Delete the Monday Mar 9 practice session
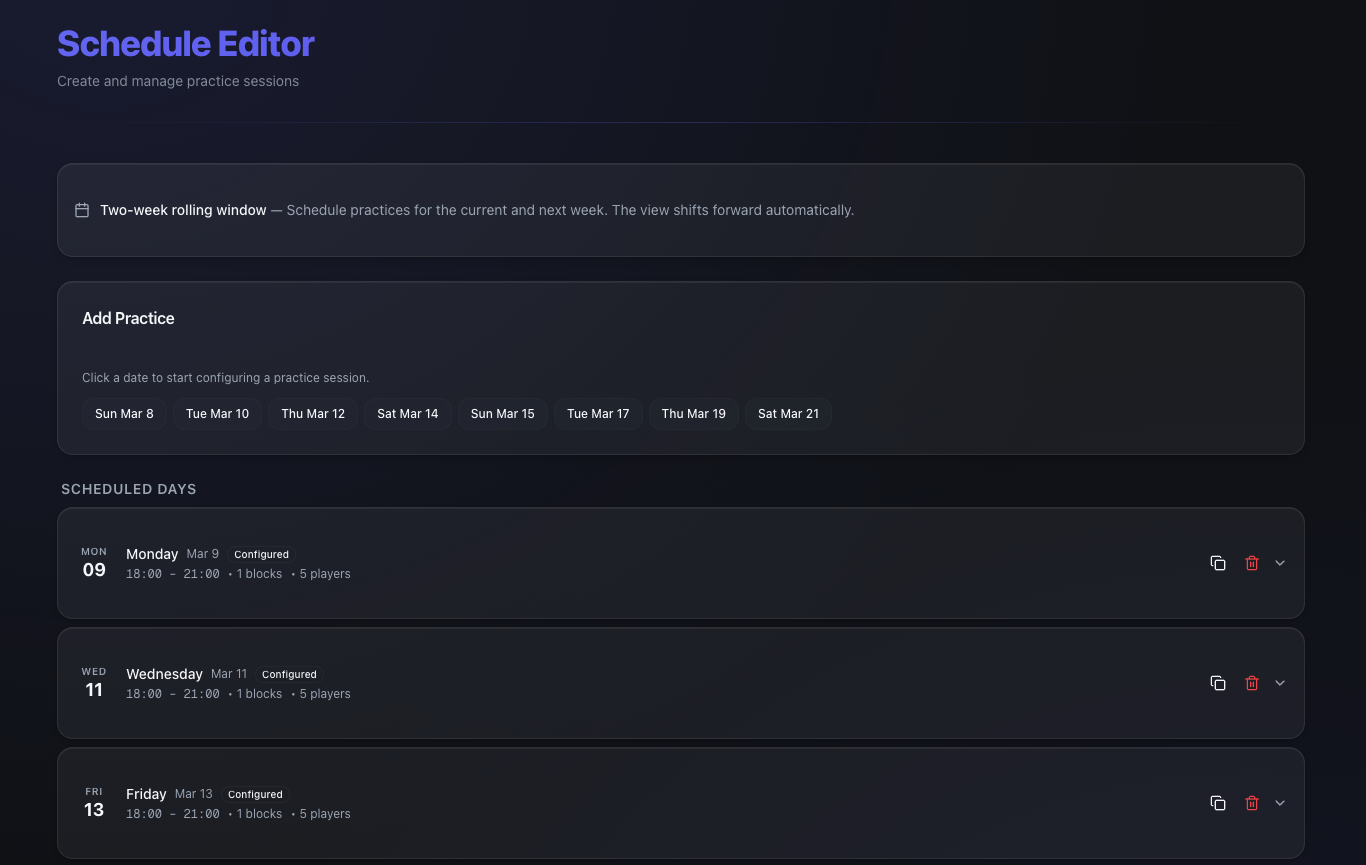This screenshot has height=865, width=1366. click(1252, 563)
